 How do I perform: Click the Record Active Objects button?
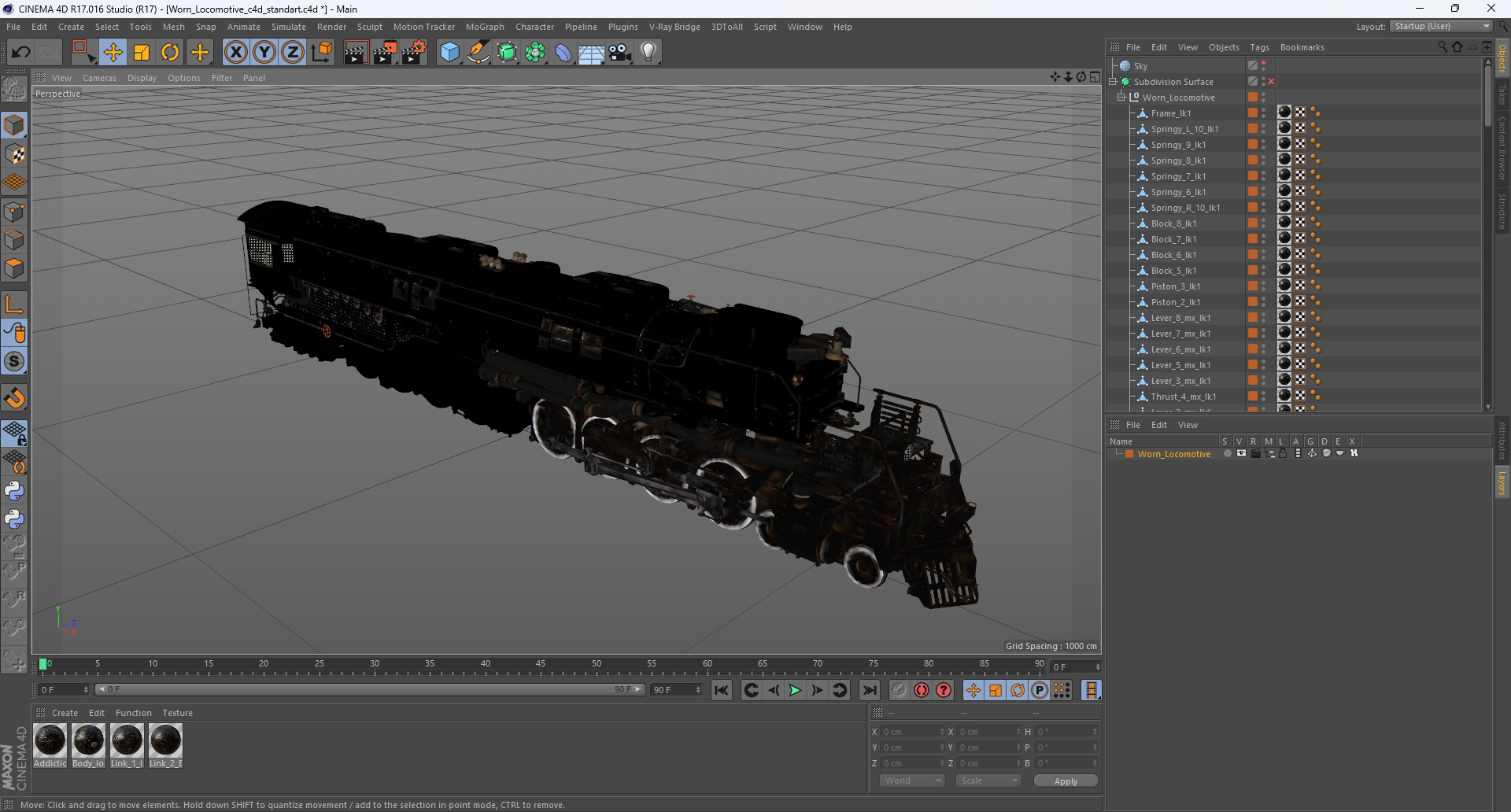[x=899, y=690]
